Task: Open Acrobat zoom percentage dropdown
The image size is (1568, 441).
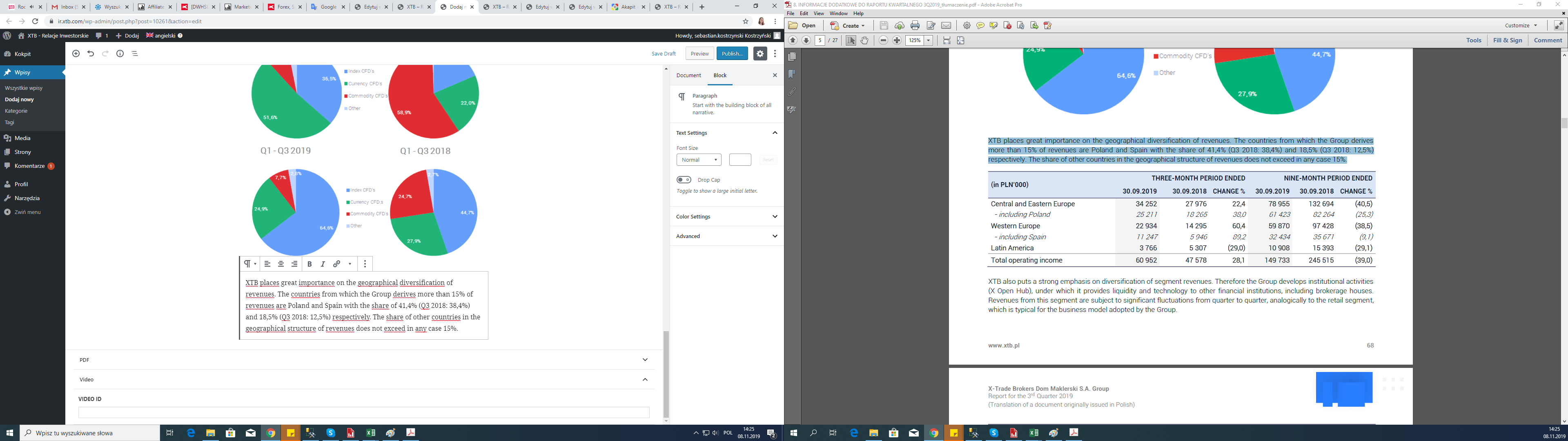Action: (x=929, y=40)
